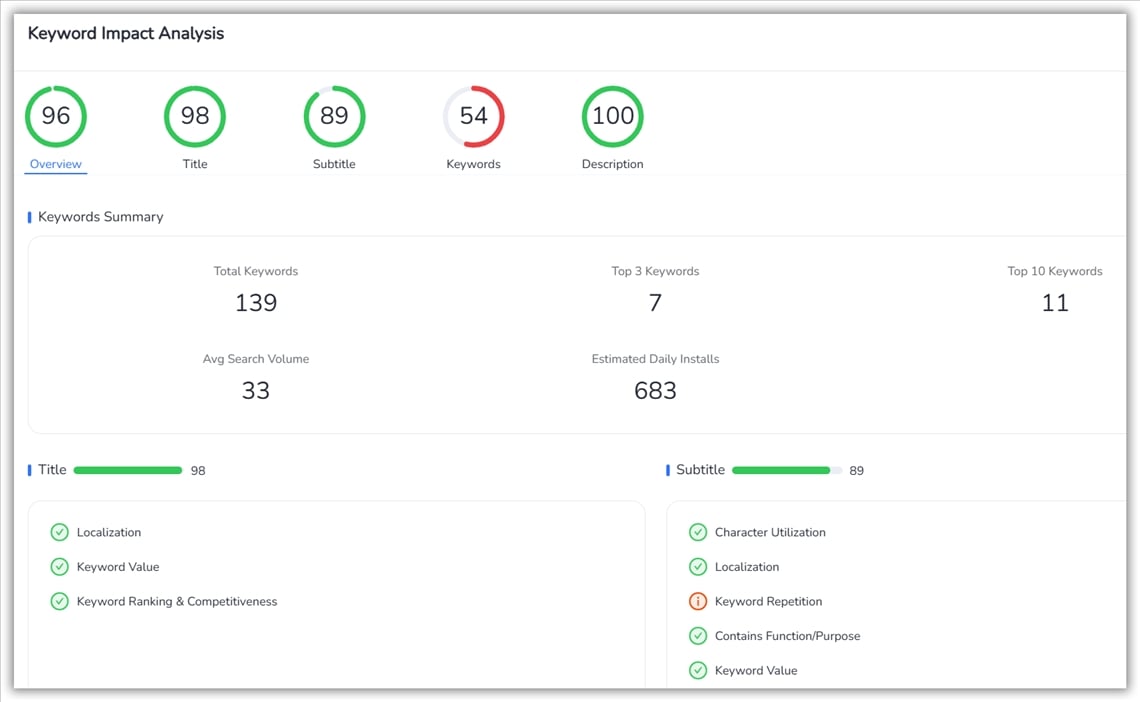Switch to the Keywords tab
The height and width of the screenshot is (702, 1140).
(473, 163)
